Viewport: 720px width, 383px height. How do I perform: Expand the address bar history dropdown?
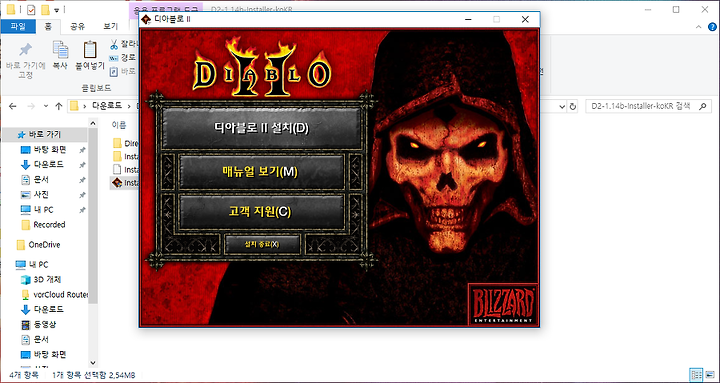(562, 107)
